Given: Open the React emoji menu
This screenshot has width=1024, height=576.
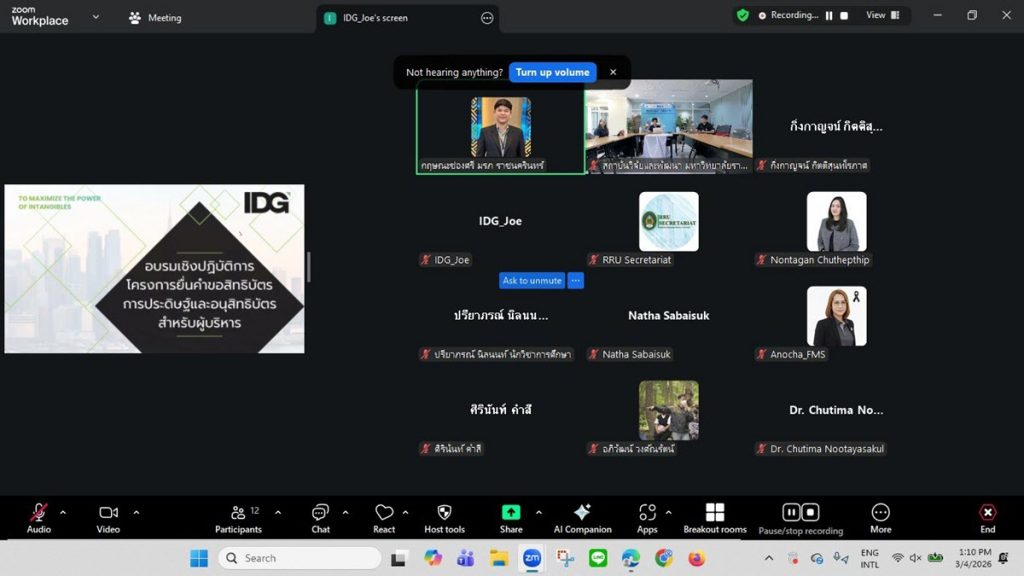Looking at the screenshot, I should pyautogui.click(x=384, y=517).
